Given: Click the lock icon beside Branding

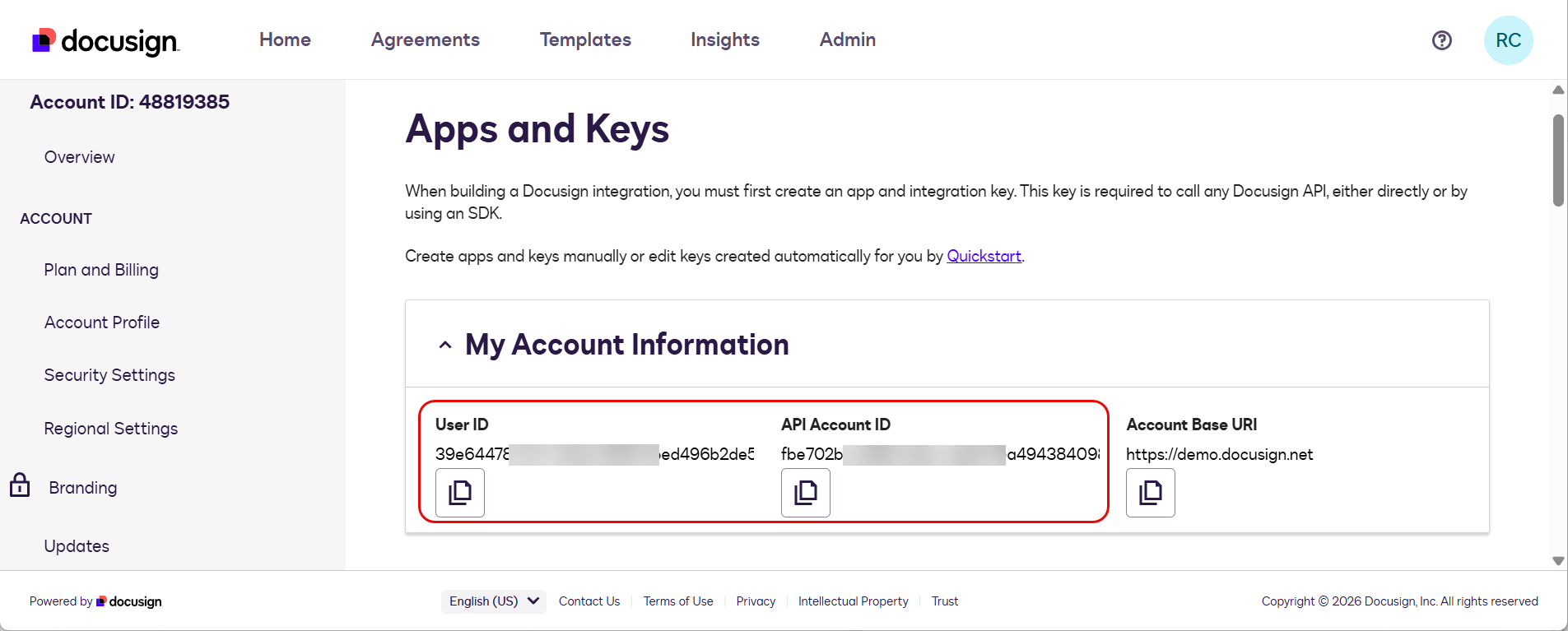Looking at the screenshot, I should (x=20, y=485).
